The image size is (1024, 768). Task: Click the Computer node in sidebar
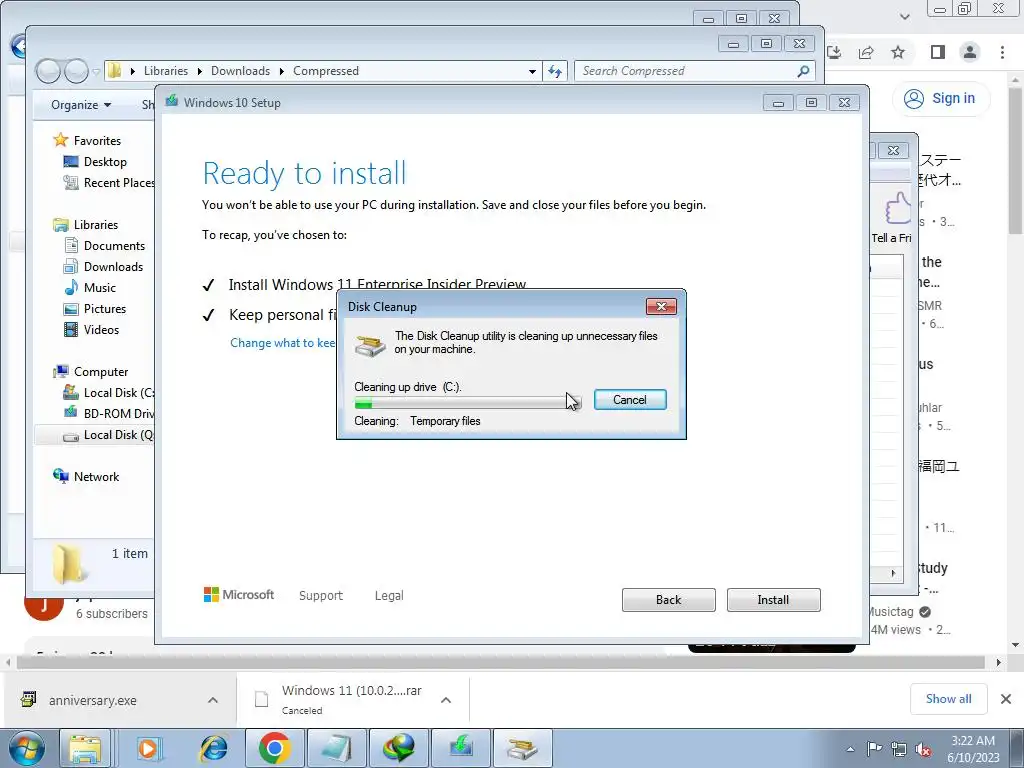[x=101, y=372]
